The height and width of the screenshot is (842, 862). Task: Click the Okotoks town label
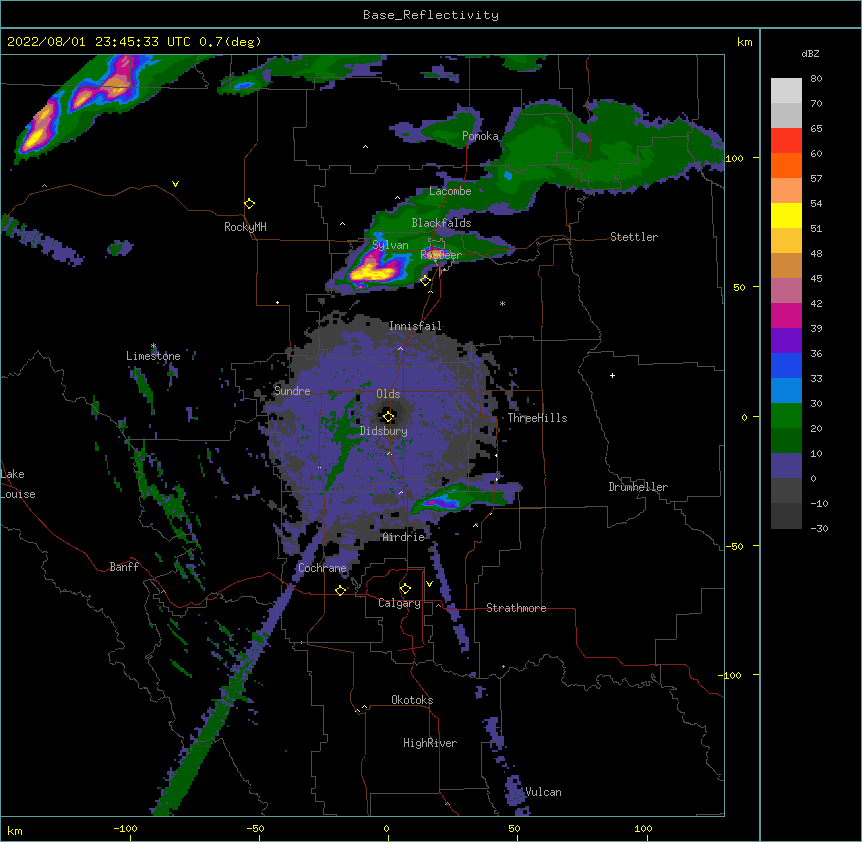tap(412, 700)
